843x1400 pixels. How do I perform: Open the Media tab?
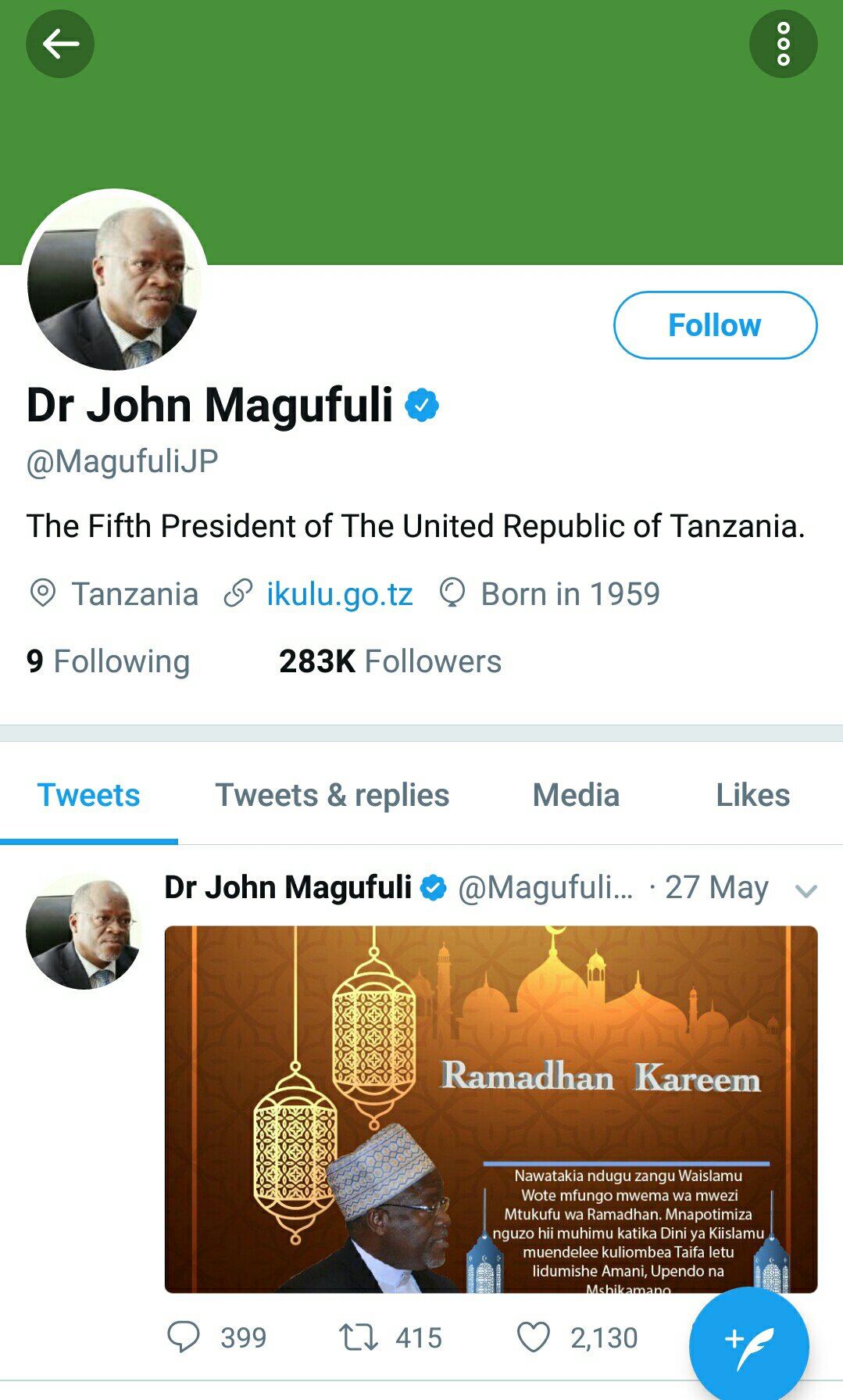pos(576,795)
